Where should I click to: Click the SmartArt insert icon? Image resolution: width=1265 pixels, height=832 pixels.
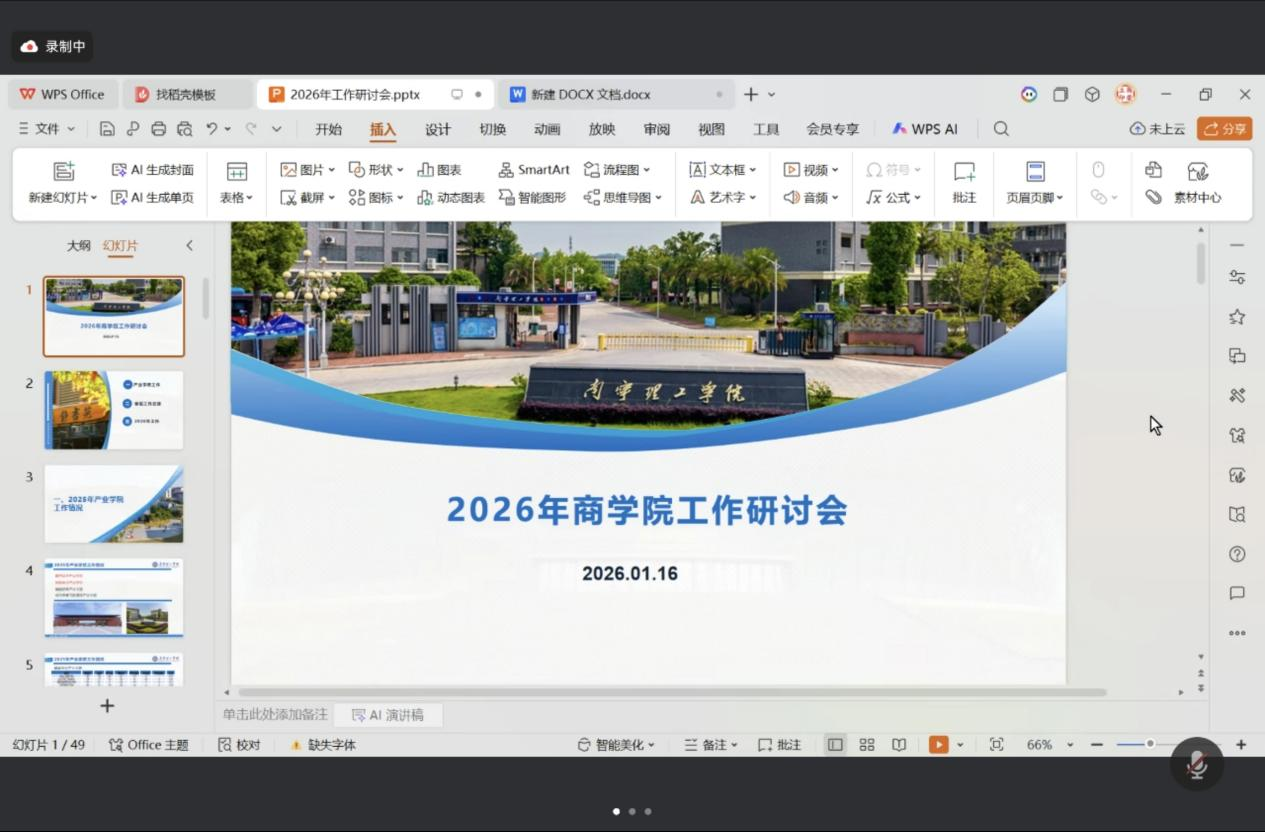pos(506,170)
